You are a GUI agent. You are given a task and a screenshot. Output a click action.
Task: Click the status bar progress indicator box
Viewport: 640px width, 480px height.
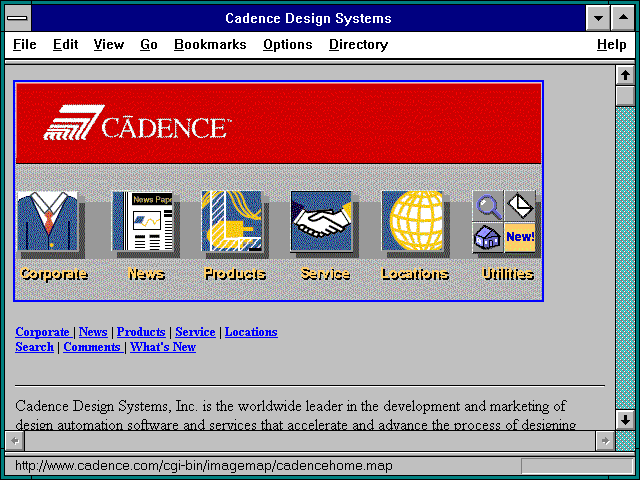pyautogui.click(x=577, y=466)
